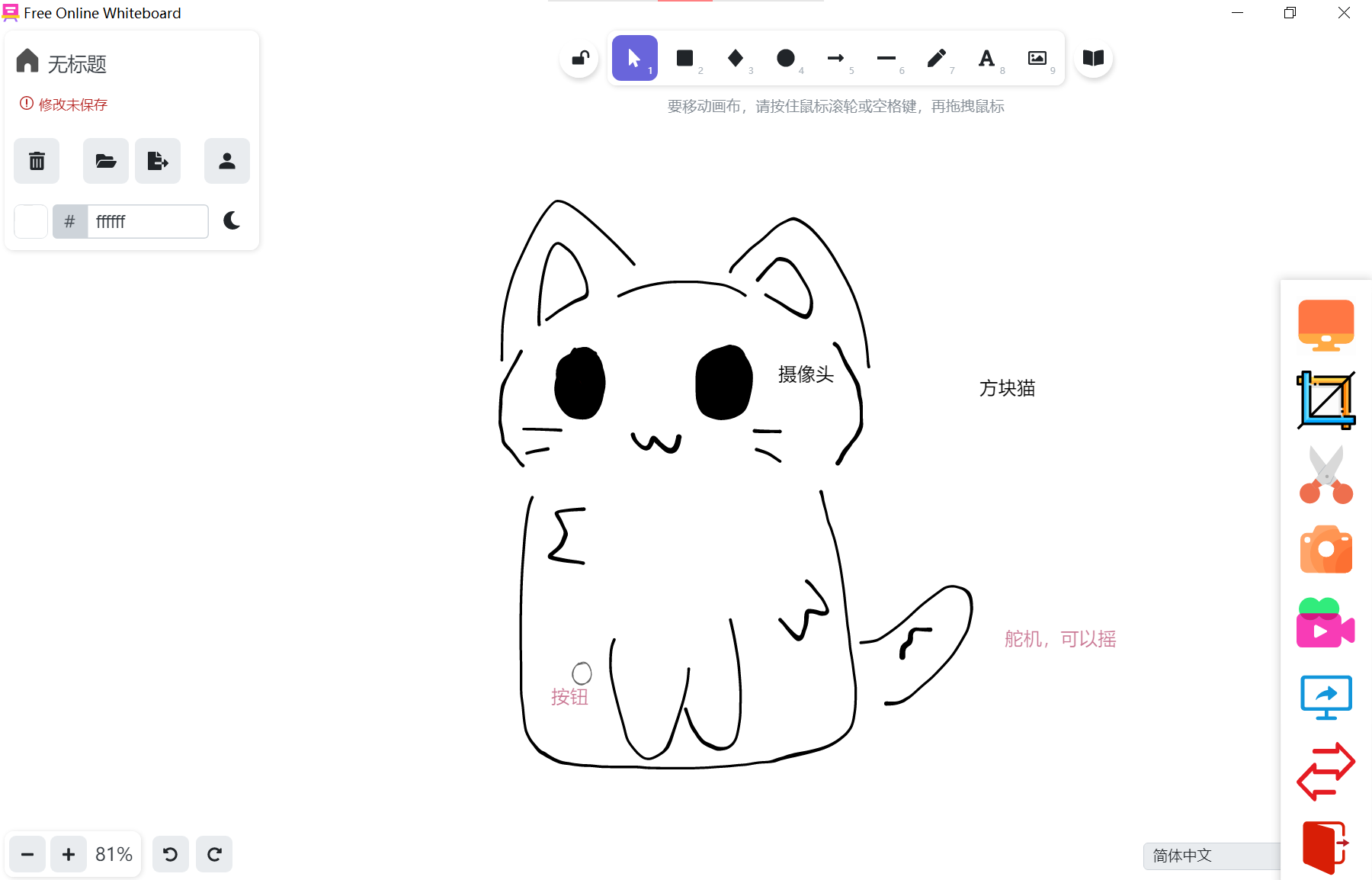Zoom in with the plus button

click(x=69, y=854)
